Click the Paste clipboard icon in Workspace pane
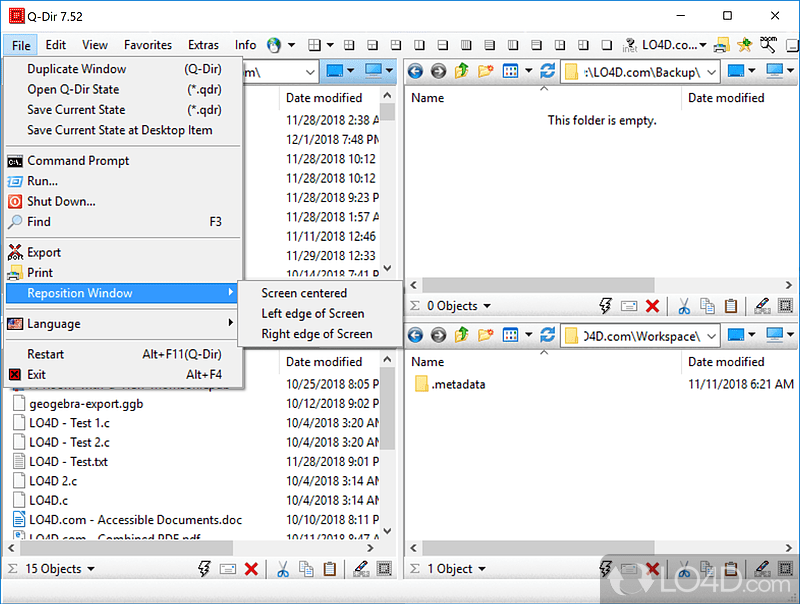 tap(731, 568)
